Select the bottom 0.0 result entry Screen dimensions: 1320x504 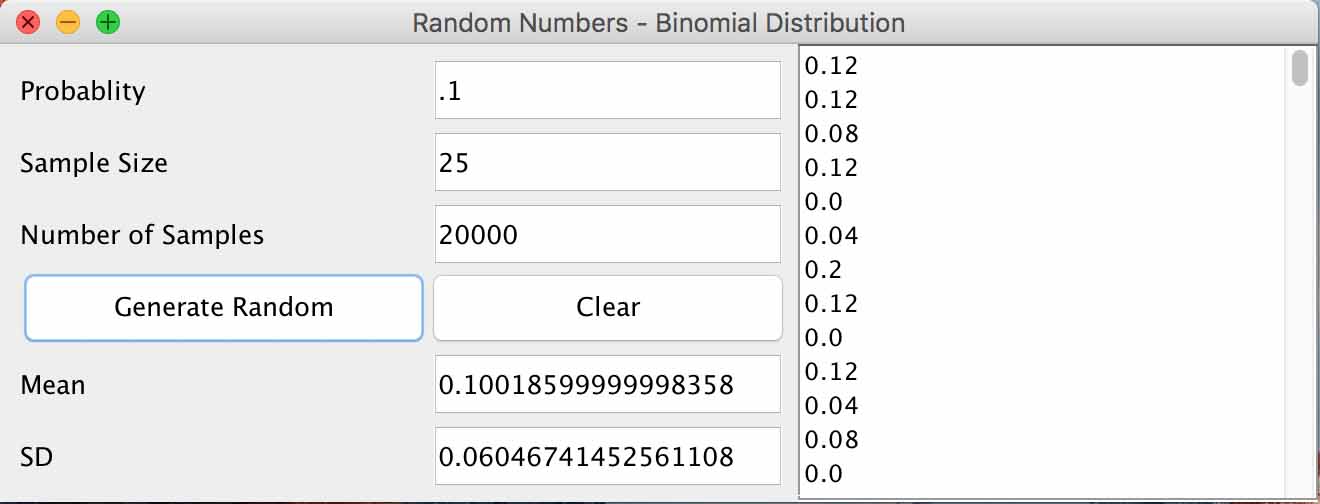pyautogui.click(x=823, y=474)
